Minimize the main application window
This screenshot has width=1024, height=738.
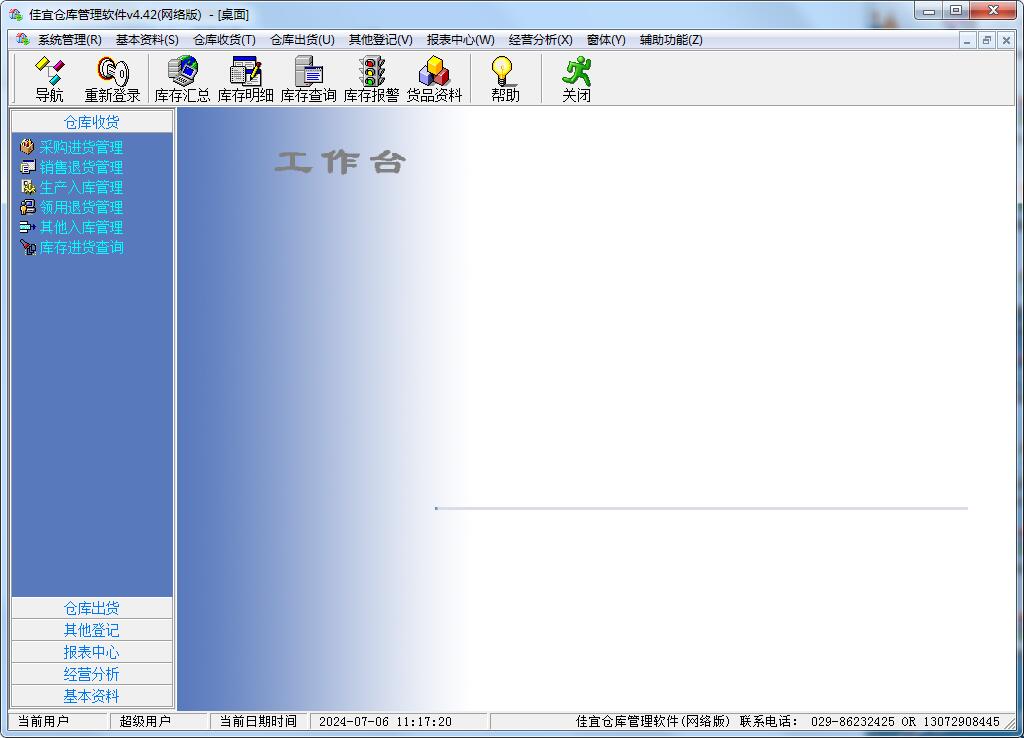929,11
